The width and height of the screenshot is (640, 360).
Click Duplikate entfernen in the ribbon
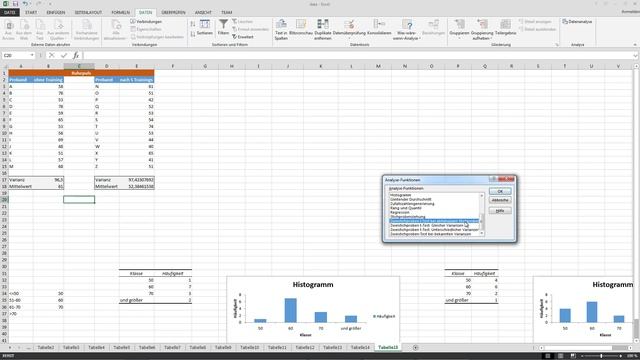[322, 29]
